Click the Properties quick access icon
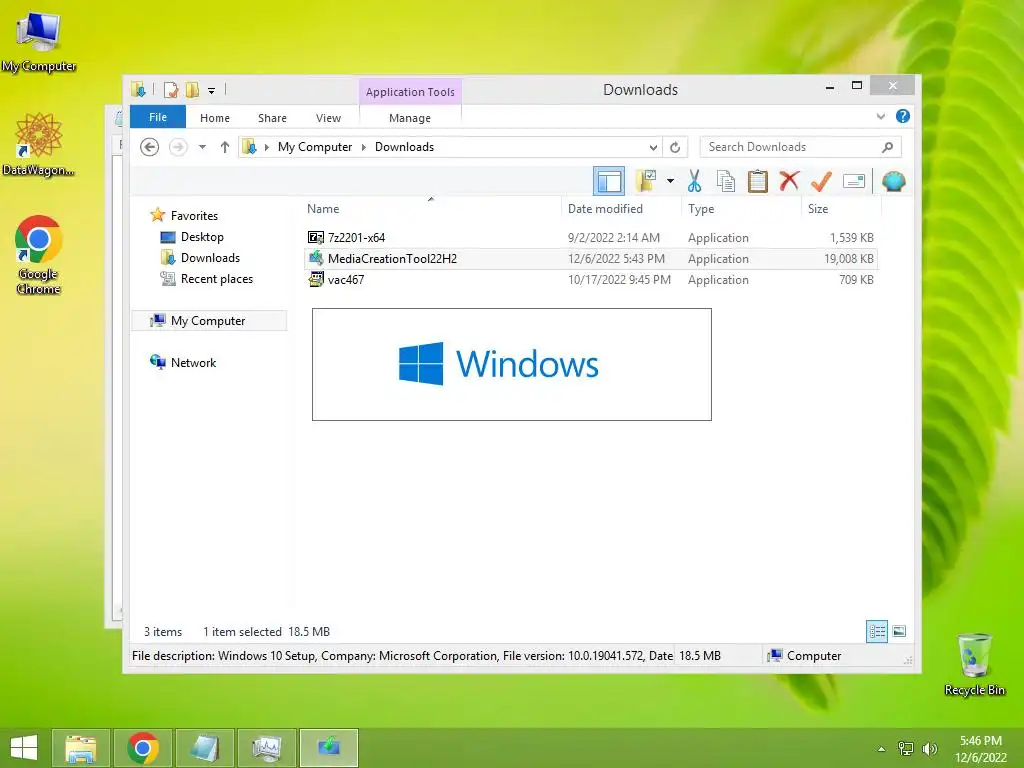The width and height of the screenshot is (1024, 768). tap(171, 89)
